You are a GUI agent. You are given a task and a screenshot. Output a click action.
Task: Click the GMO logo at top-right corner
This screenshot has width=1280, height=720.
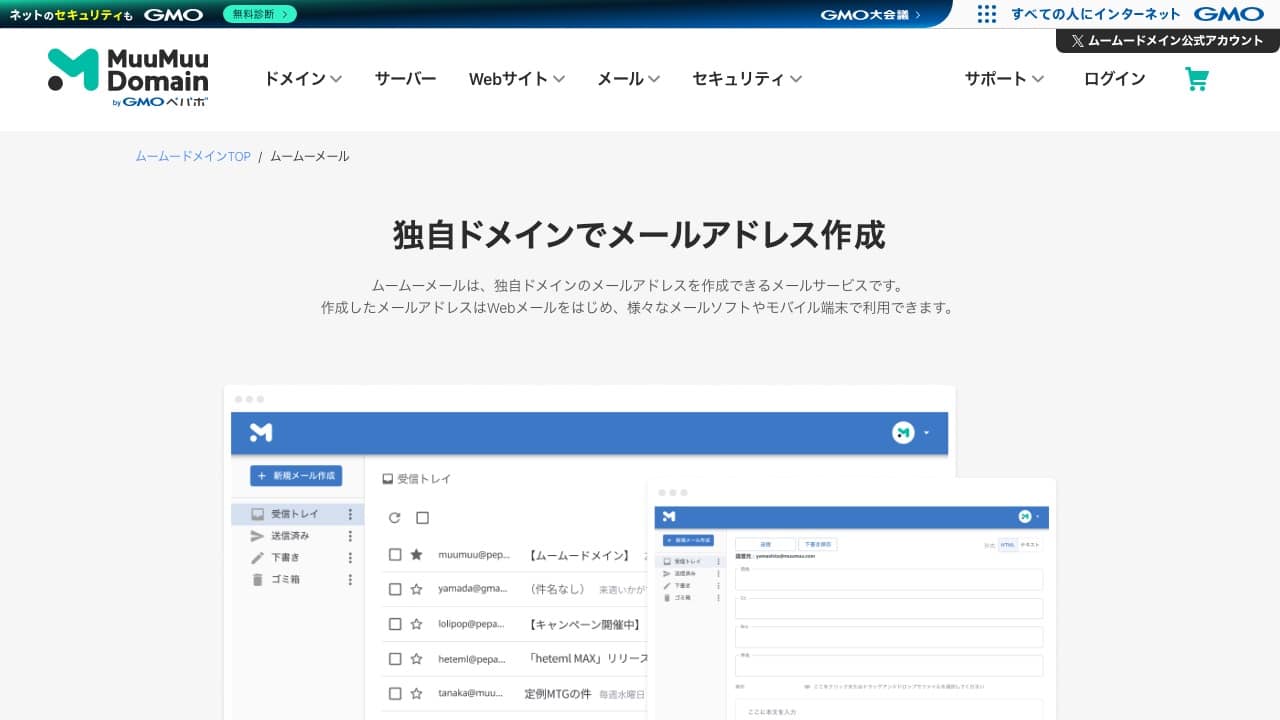[1229, 14]
